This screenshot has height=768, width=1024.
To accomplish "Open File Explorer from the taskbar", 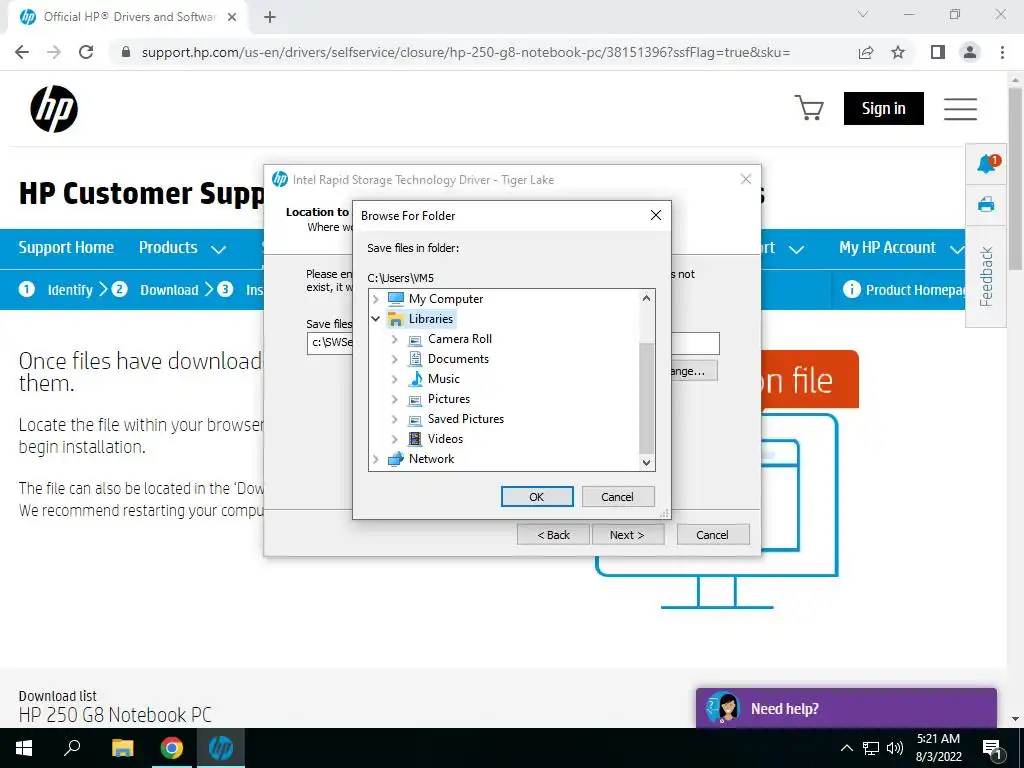I will click(122, 748).
